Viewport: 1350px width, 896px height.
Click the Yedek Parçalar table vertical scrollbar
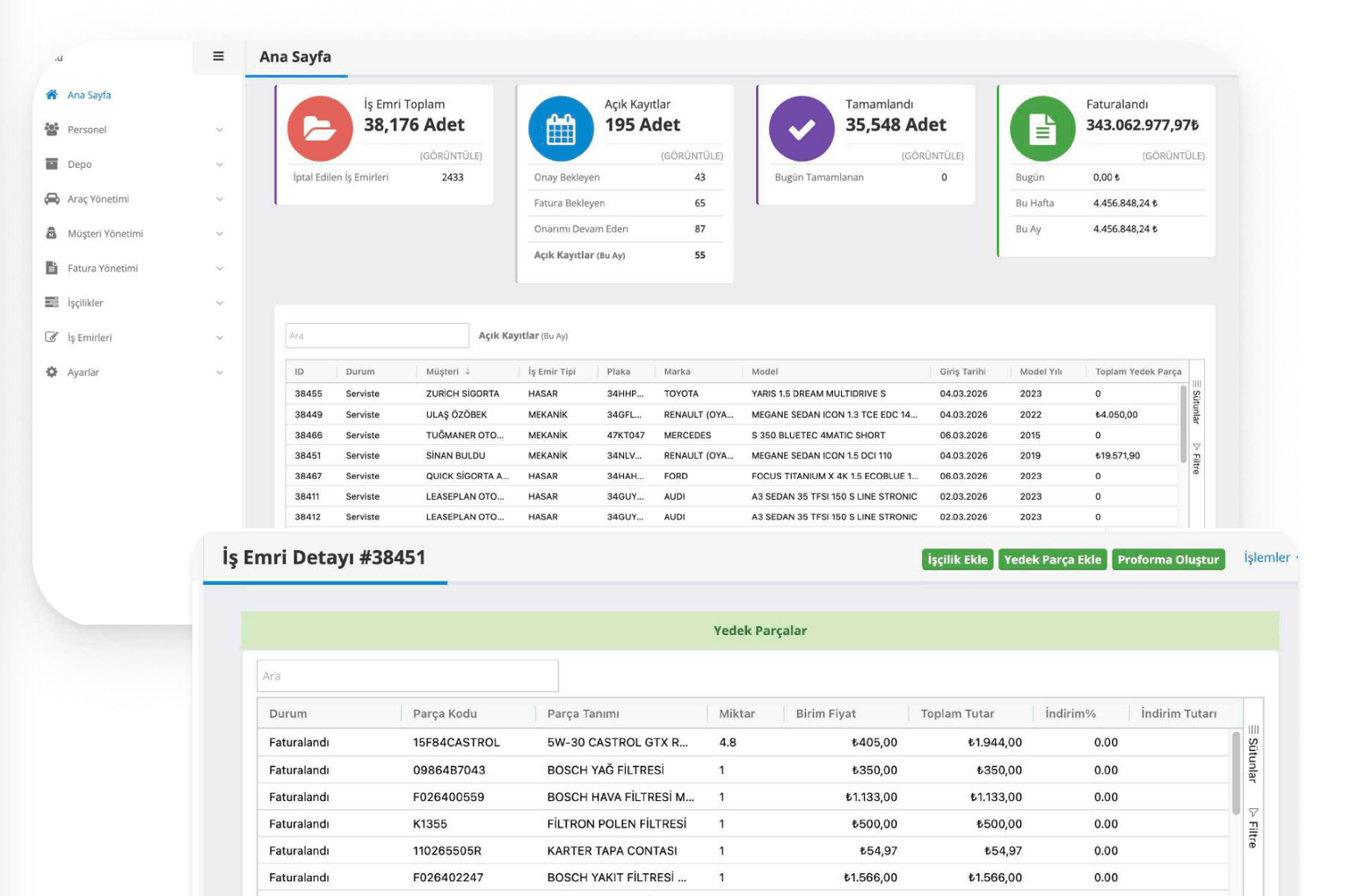[1236, 773]
